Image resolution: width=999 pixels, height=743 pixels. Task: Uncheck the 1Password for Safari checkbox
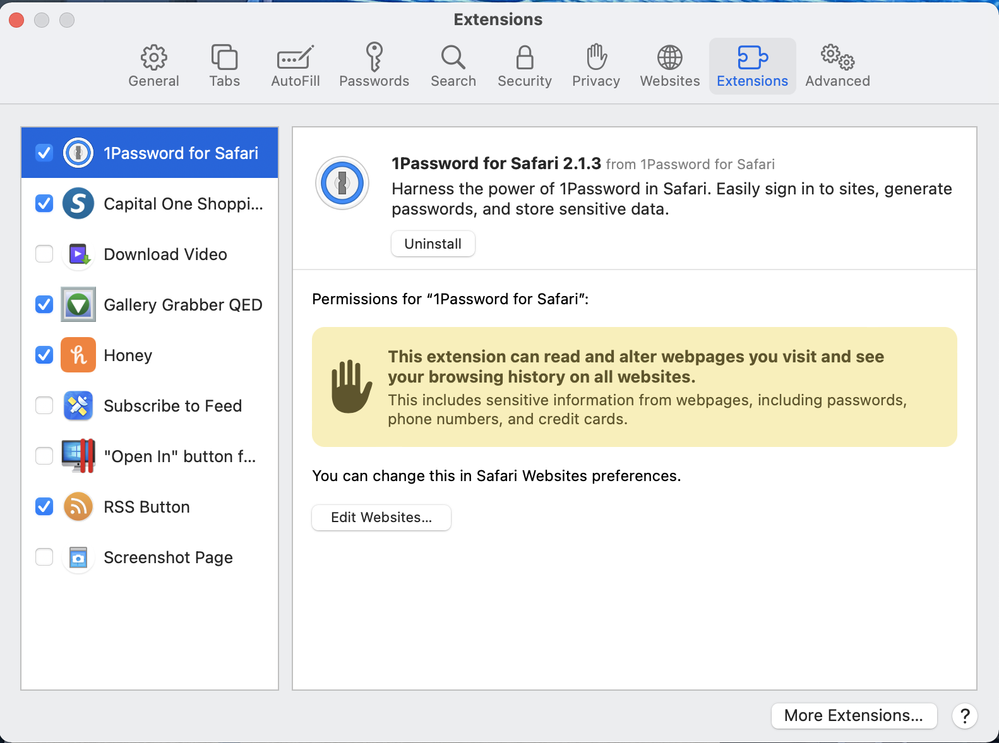point(44,153)
